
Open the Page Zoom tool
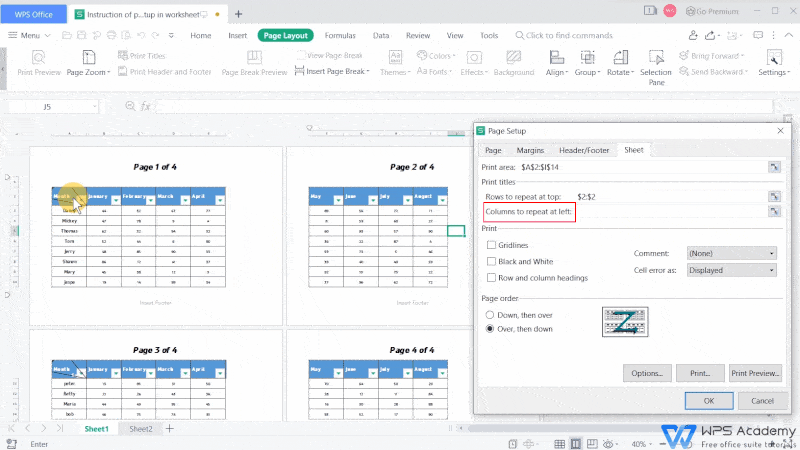coord(88,63)
